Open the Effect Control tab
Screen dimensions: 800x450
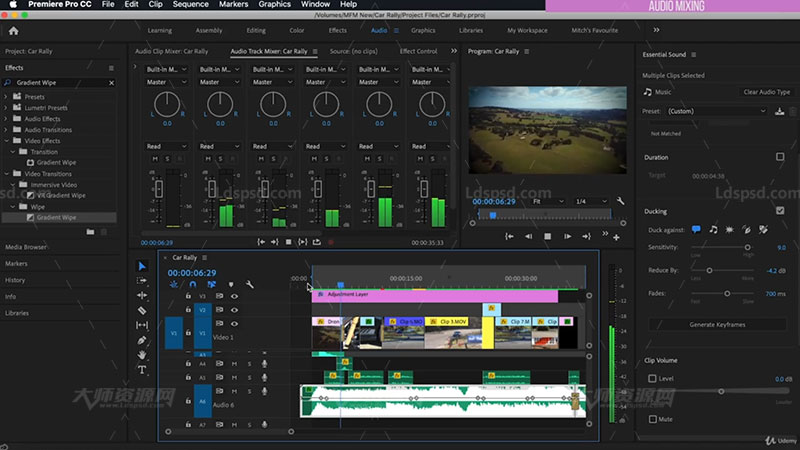point(418,52)
